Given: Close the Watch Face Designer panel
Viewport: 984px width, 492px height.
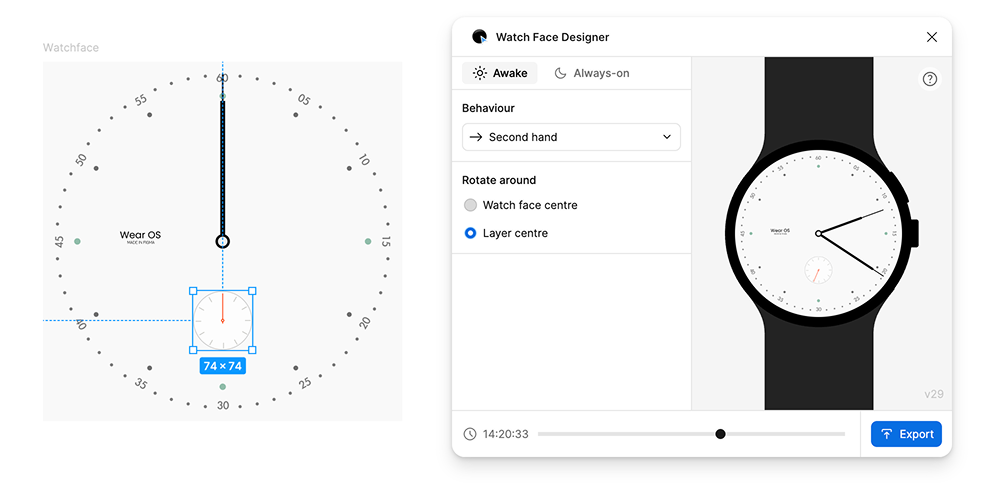Looking at the screenshot, I should coord(931,37).
